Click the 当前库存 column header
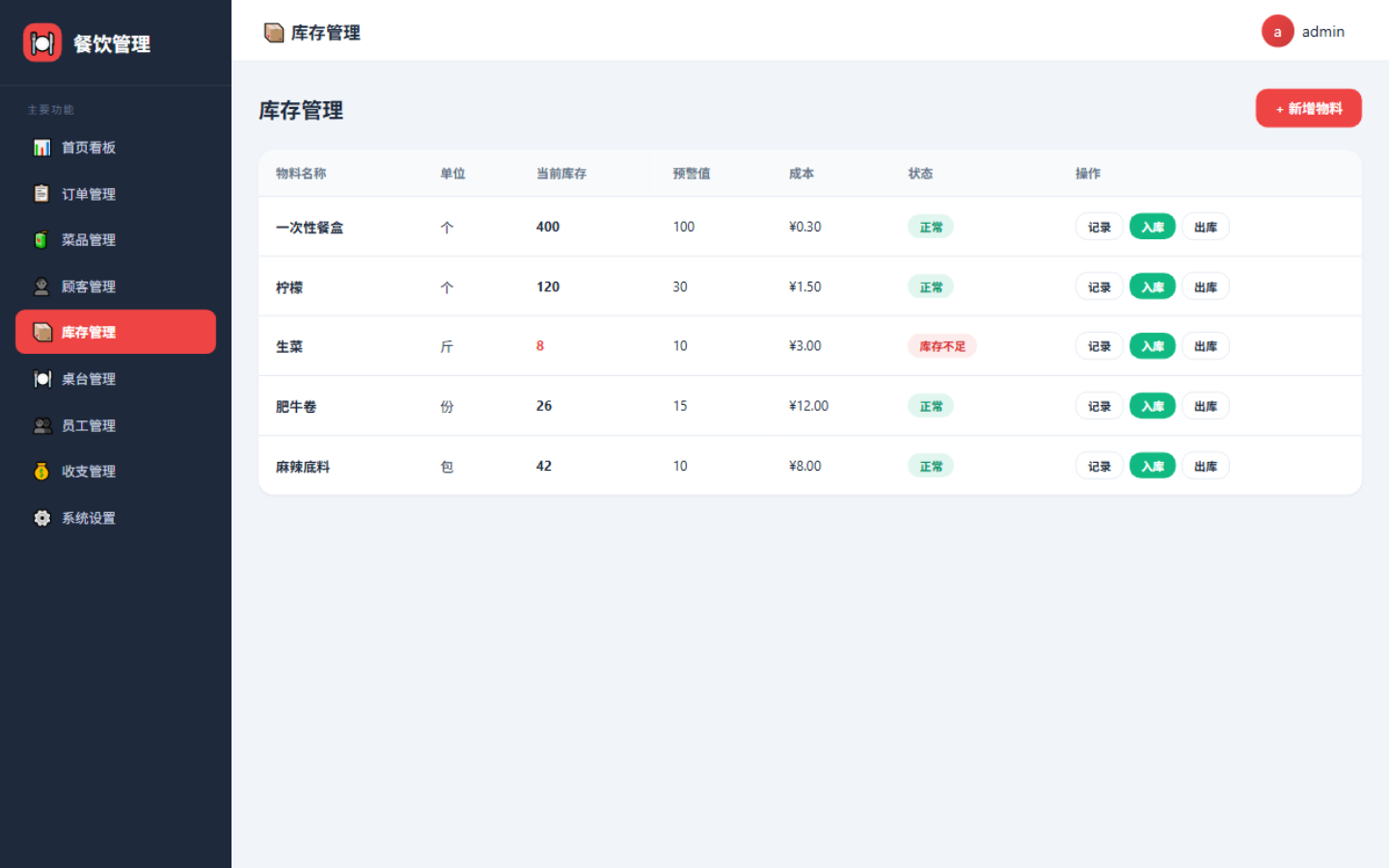The image size is (1389, 868). 561,174
